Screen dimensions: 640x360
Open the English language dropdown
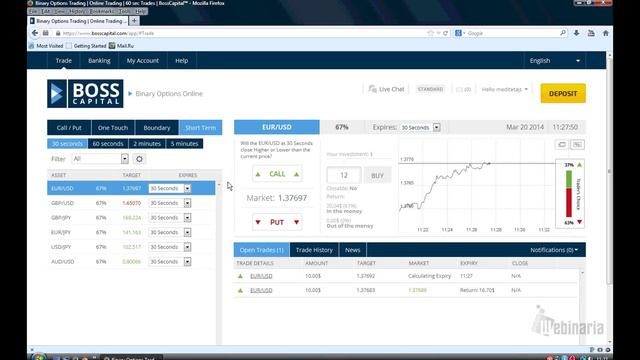pyautogui.click(x=554, y=60)
